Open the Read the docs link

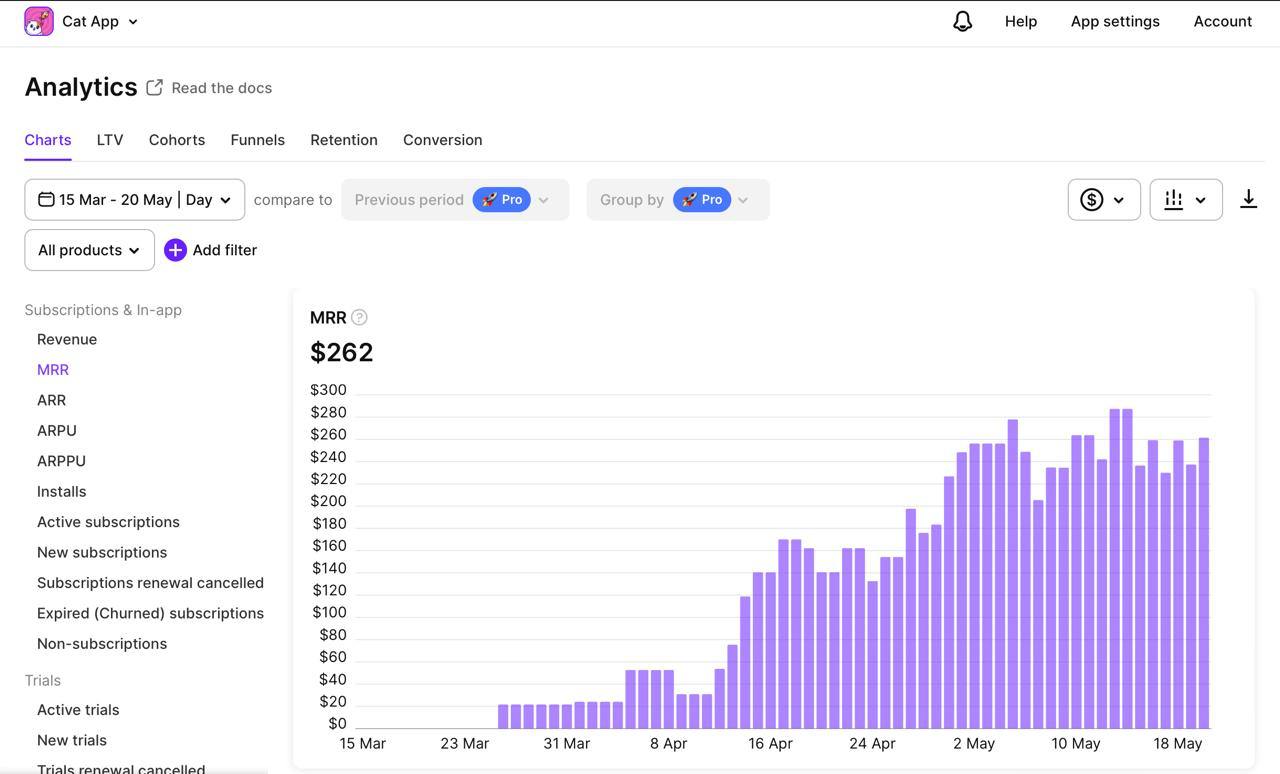click(221, 88)
